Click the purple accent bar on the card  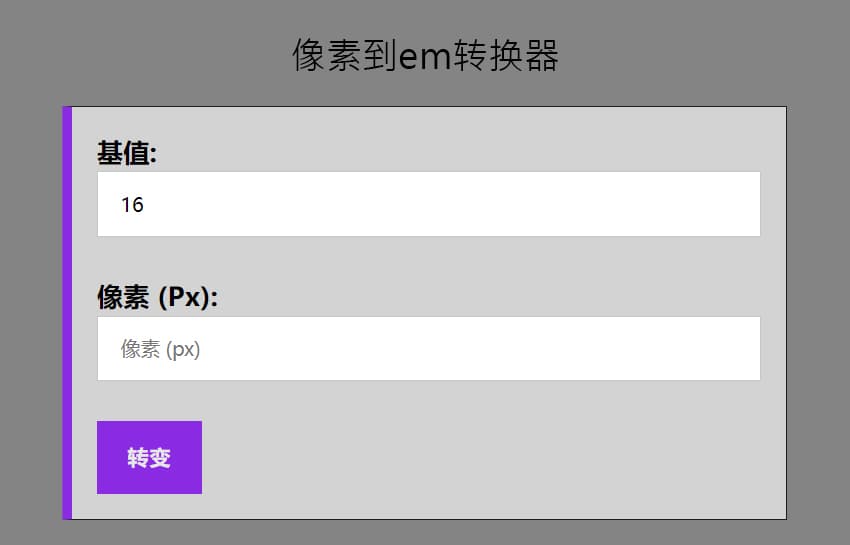pos(67,313)
